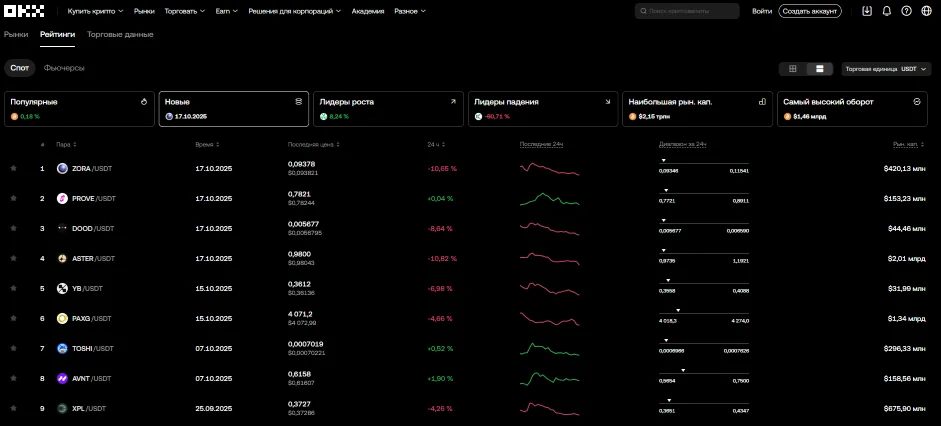Image resolution: width=941 pixels, height=426 pixels.
Task: Favorite the PROVE/USDT star
Action: (x=13, y=199)
